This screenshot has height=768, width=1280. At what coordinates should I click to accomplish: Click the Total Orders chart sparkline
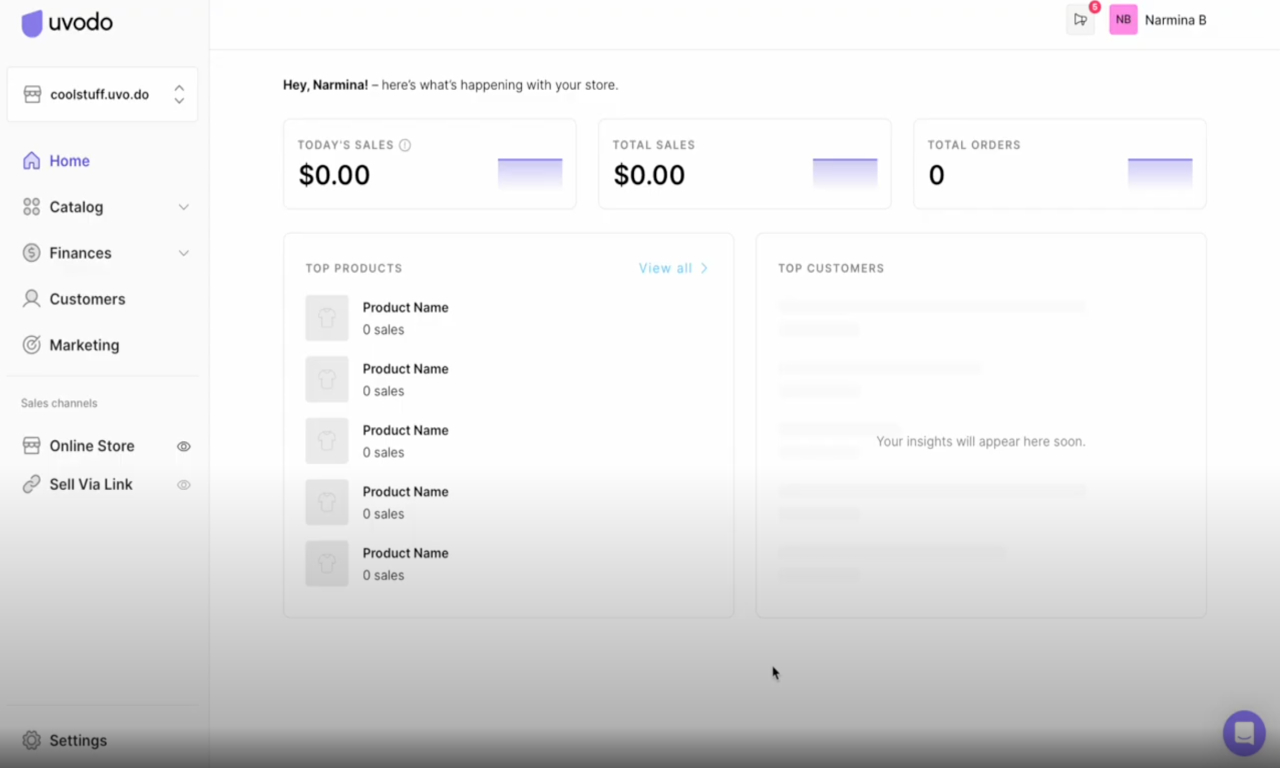pyautogui.click(x=1160, y=174)
